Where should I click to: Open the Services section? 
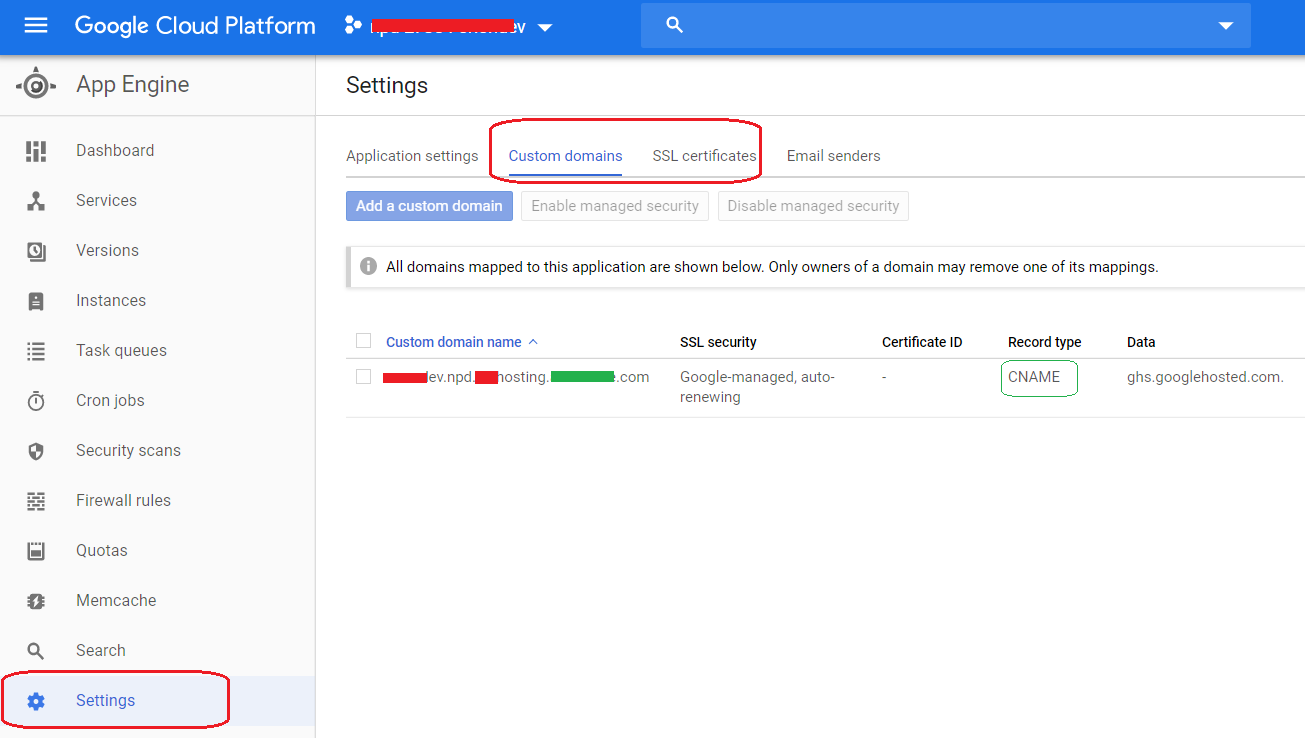(x=105, y=200)
